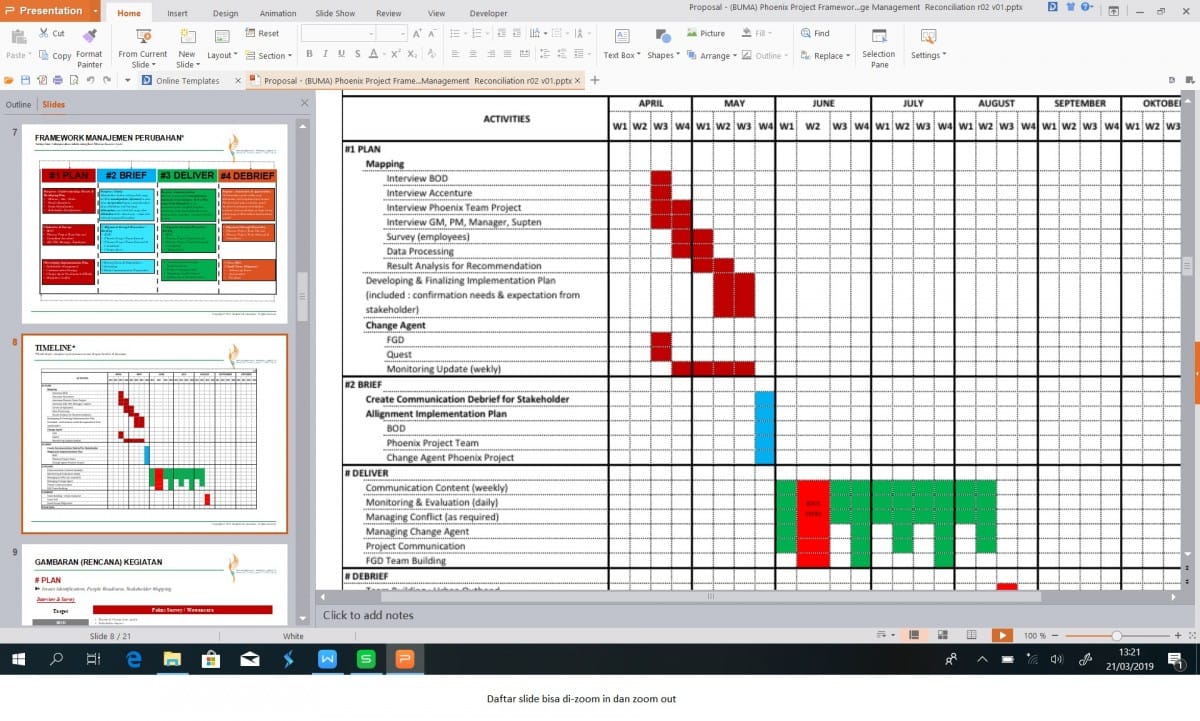Expand the Layout dropdown

point(222,56)
